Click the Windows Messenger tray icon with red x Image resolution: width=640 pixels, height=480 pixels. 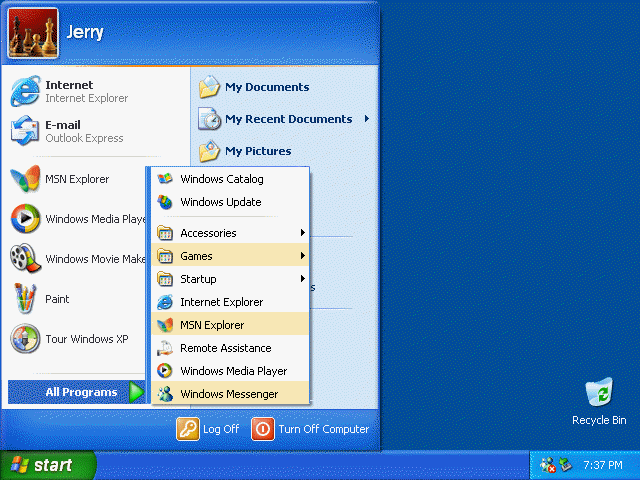click(x=547, y=464)
